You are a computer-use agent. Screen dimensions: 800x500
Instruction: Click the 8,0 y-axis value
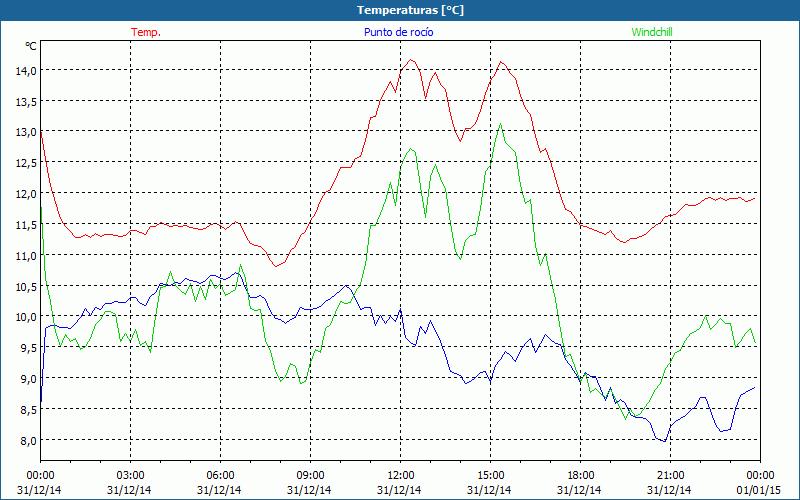pyautogui.click(x=28, y=440)
